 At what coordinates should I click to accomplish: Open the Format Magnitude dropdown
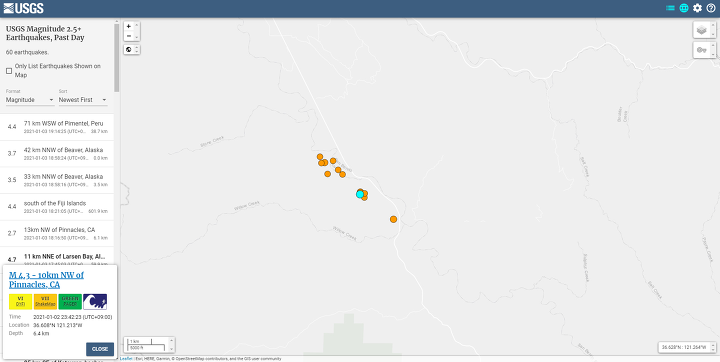pos(30,100)
